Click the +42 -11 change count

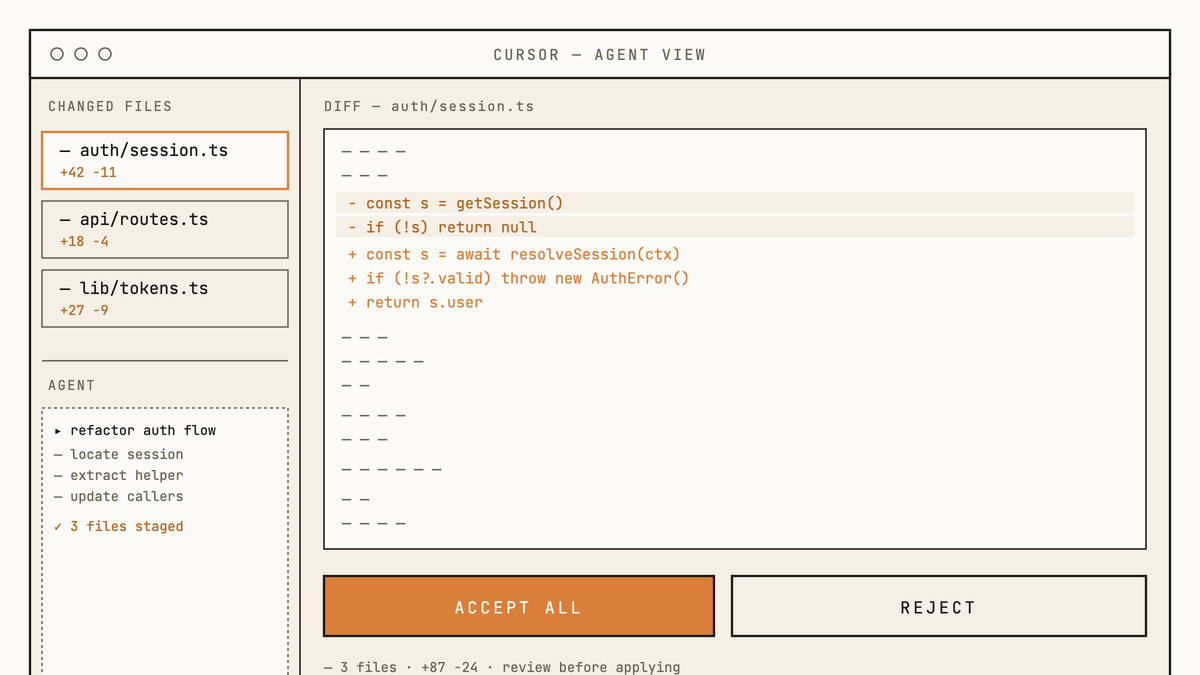click(88, 172)
